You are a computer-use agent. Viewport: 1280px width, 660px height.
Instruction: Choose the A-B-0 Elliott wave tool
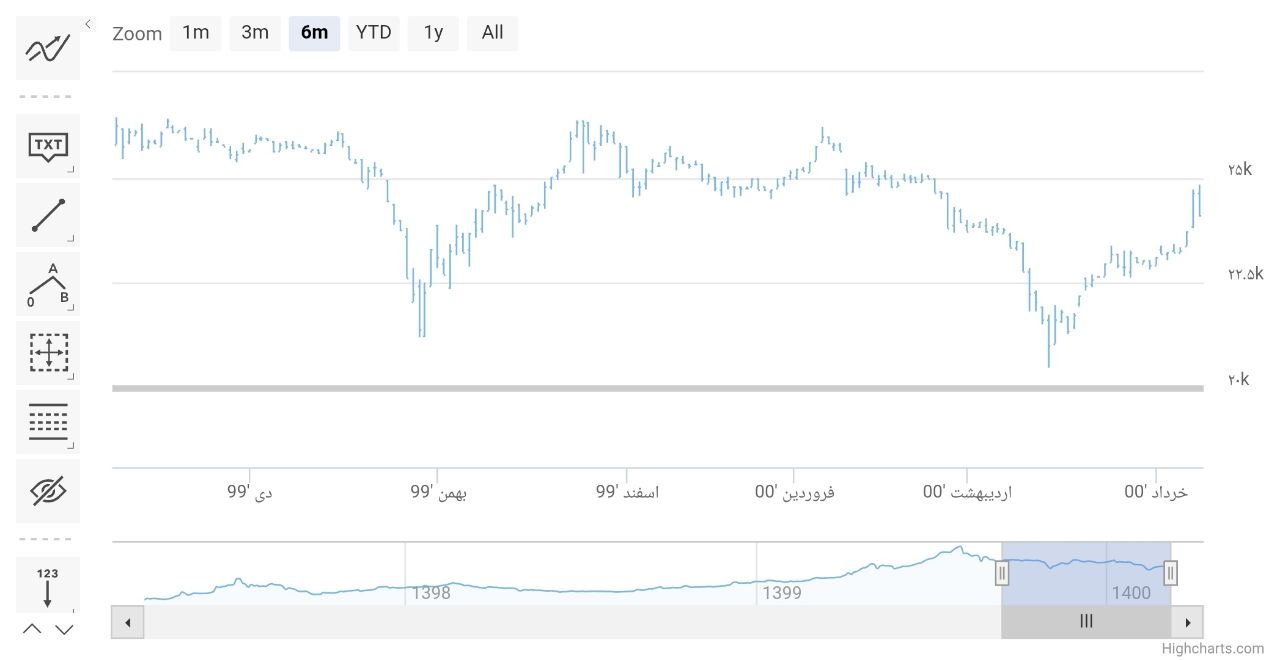pyautogui.click(x=48, y=284)
